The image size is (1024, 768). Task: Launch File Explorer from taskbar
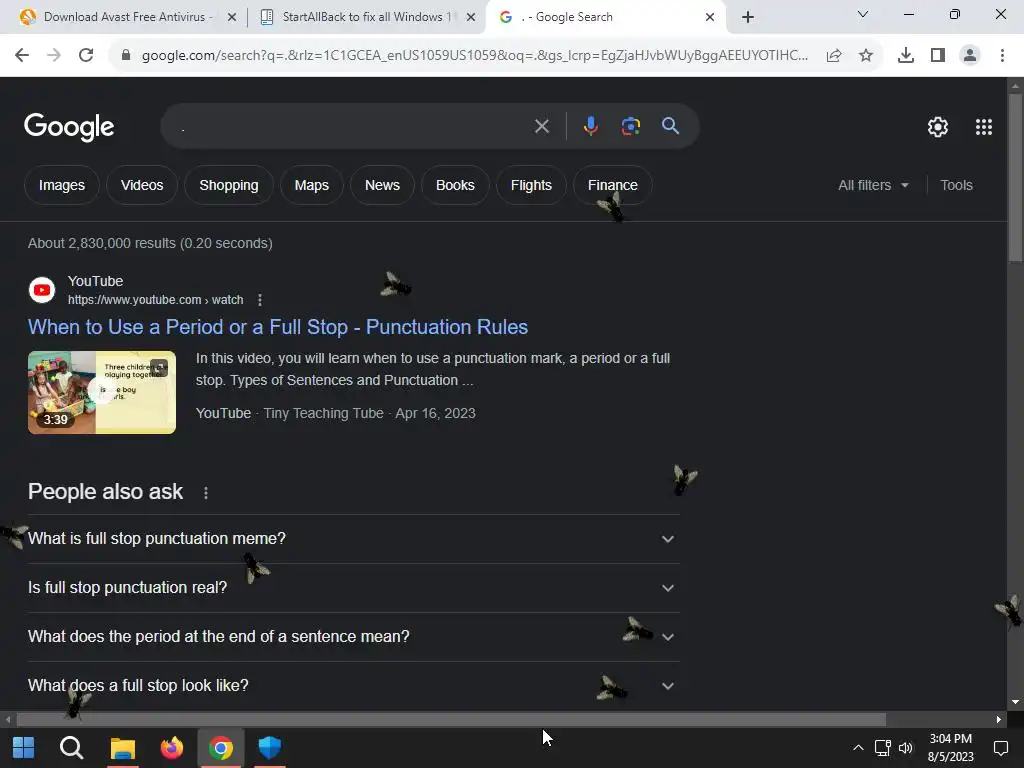click(123, 748)
